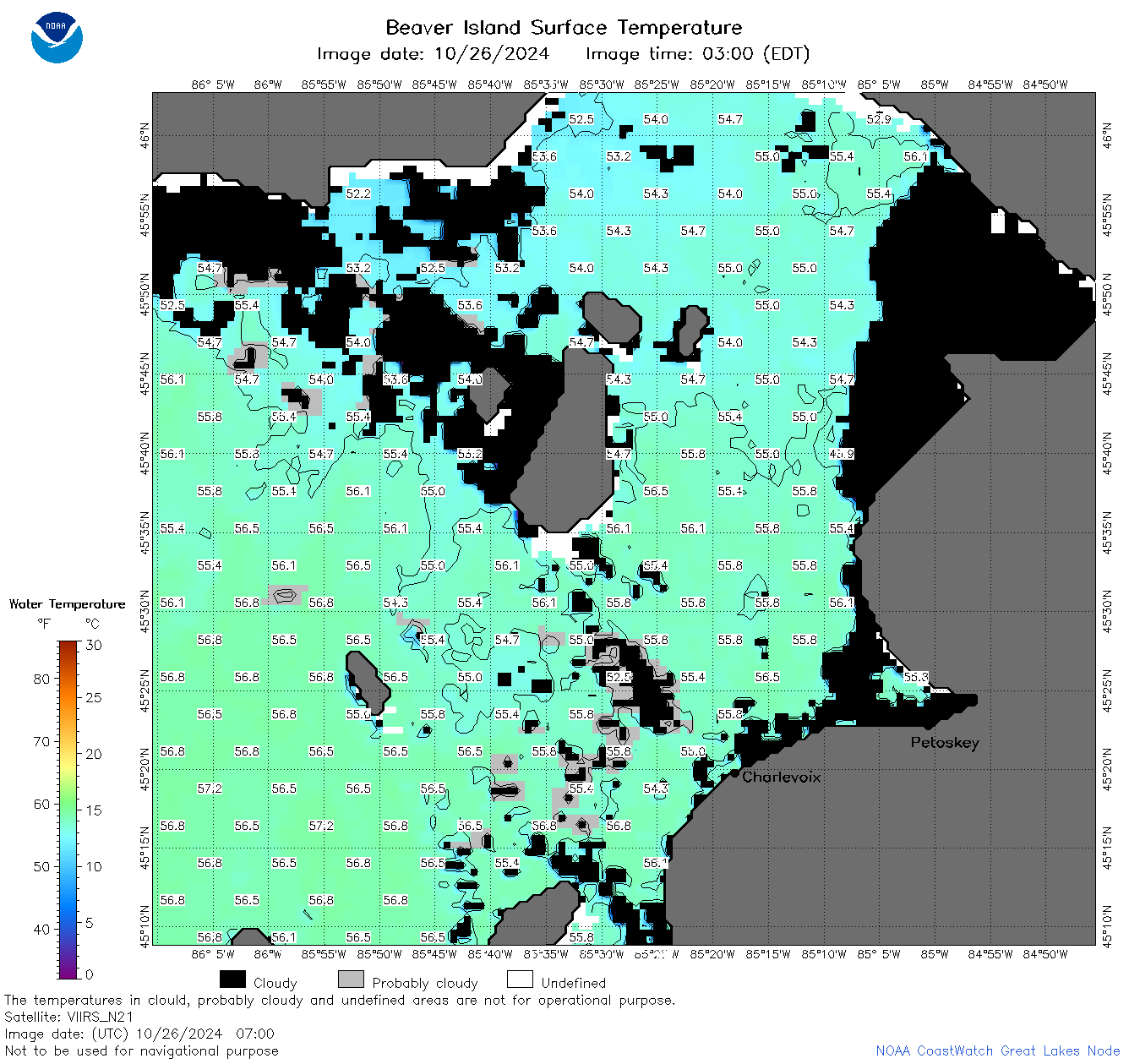Image resolution: width=1129 pixels, height=1064 pixels.
Task: Click the 25 Celsius tick label
Action: (x=94, y=697)
